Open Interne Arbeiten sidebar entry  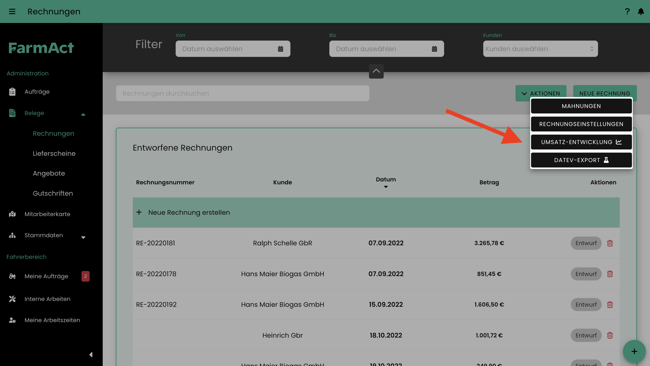(x=47, y=299)
